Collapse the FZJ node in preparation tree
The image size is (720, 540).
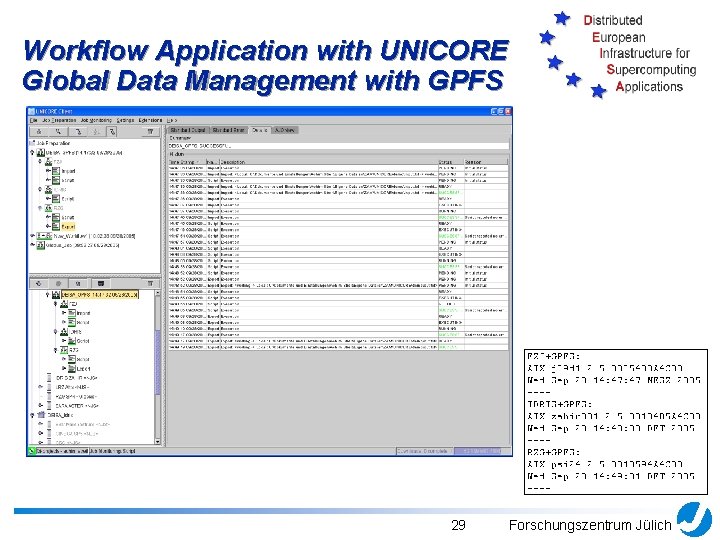point(40,162)
